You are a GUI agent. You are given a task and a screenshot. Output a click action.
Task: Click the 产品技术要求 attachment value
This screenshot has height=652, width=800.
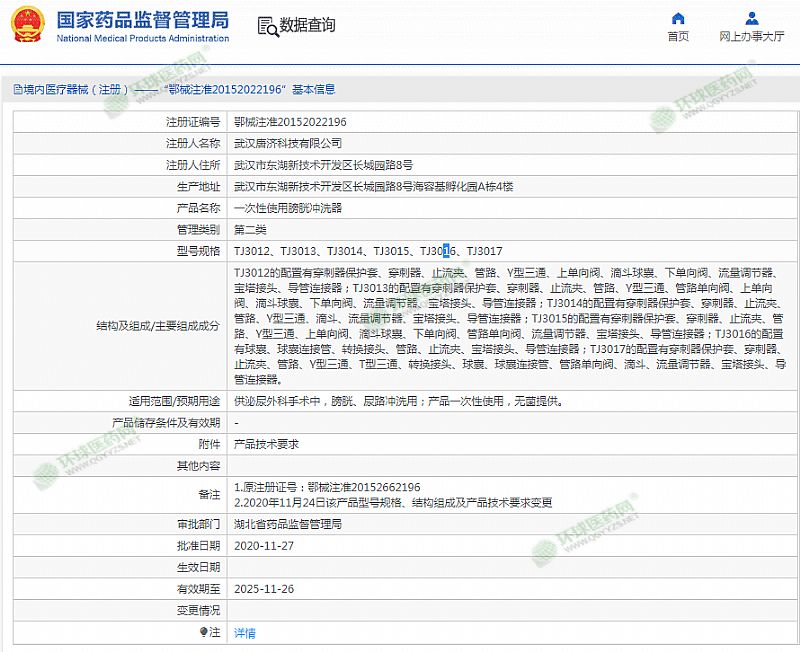266,443
